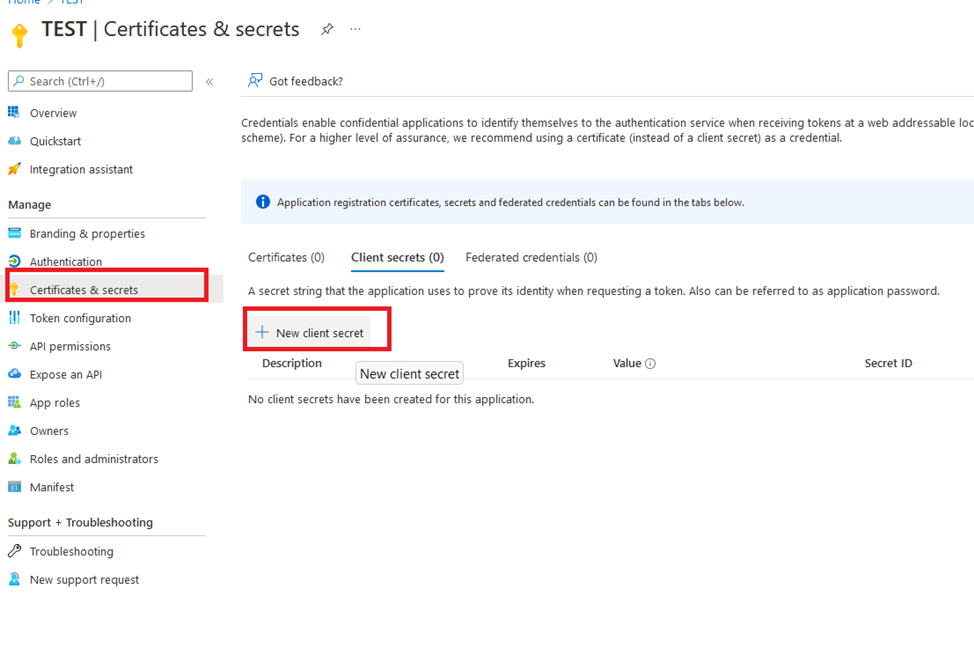The height and width of the screenshot is (670, 974).
Task: Open Token configuration
Action: click(80, 318)
